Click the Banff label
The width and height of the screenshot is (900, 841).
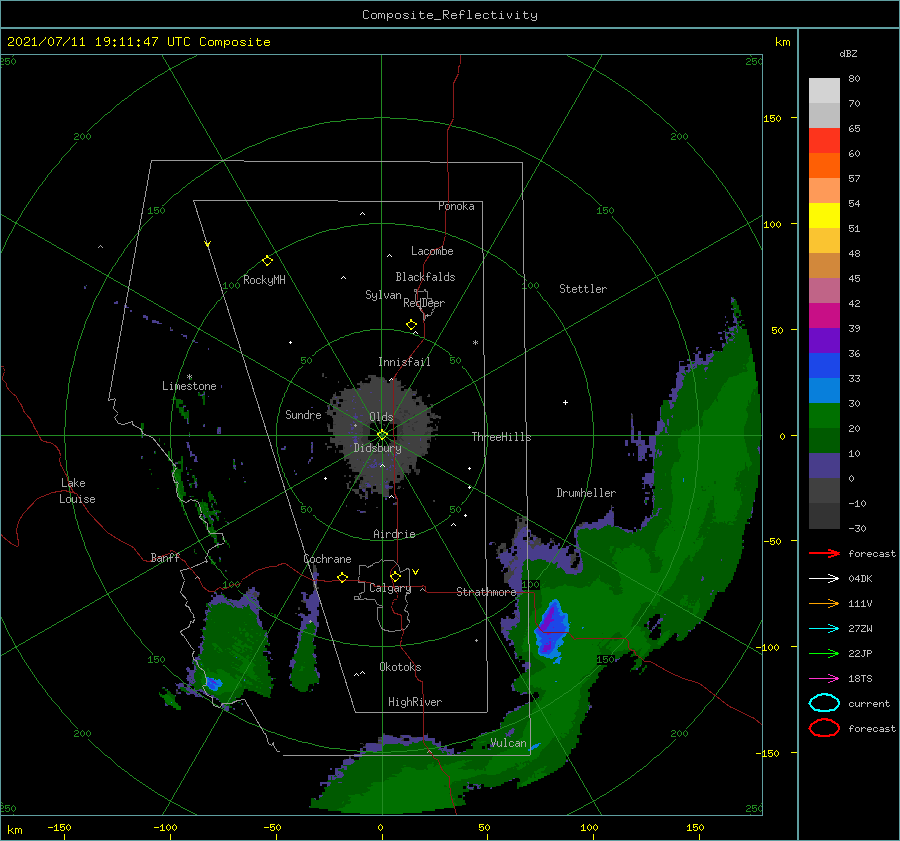click(x=165, y=557)
